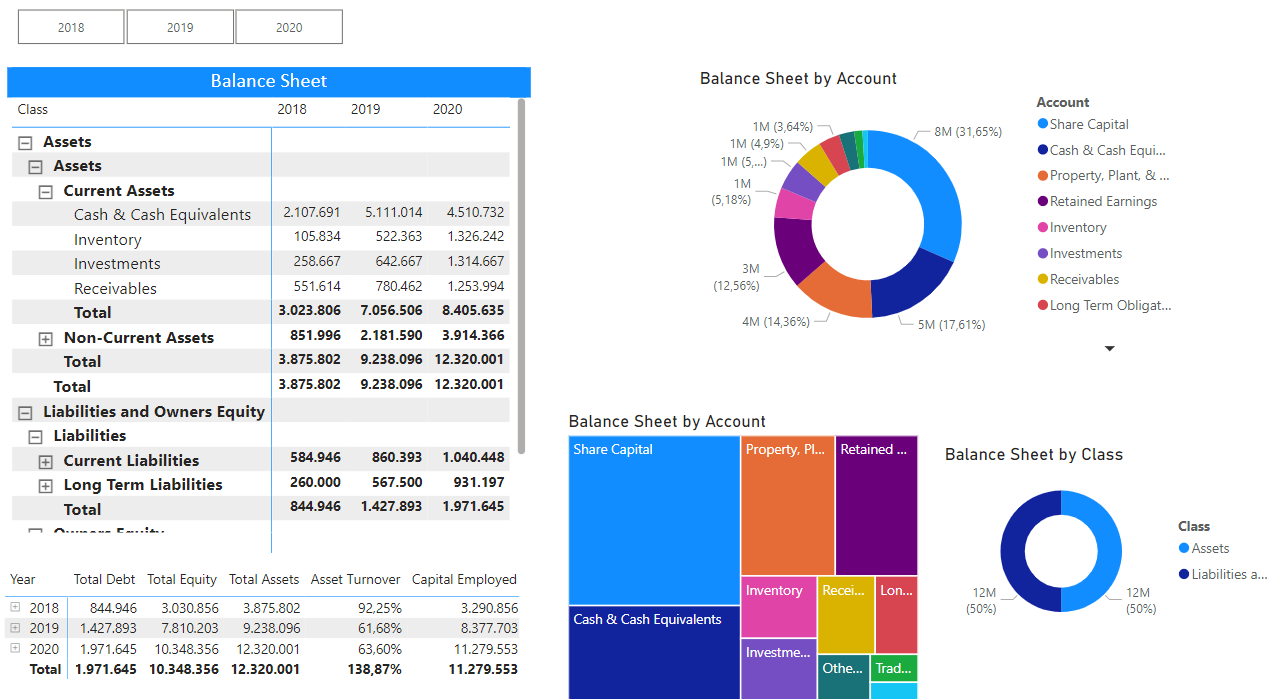Viewport: 1279px width, 699px height.
Task: Sort by Total Equity column header
Action: (182, 579)
